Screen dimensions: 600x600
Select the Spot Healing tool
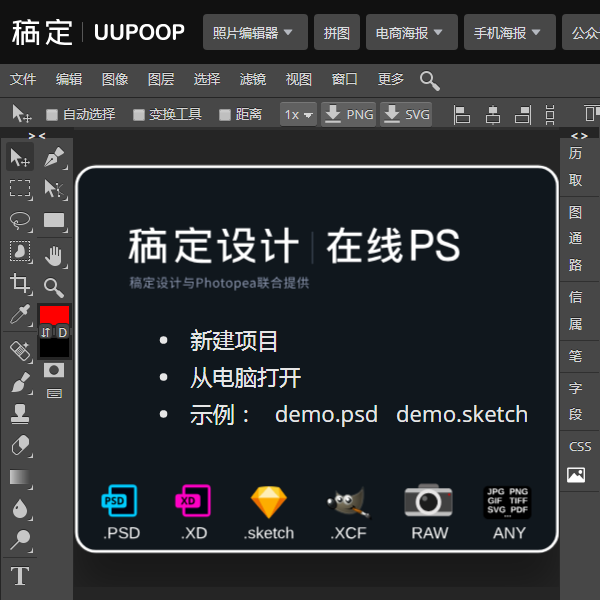(20, 351)
